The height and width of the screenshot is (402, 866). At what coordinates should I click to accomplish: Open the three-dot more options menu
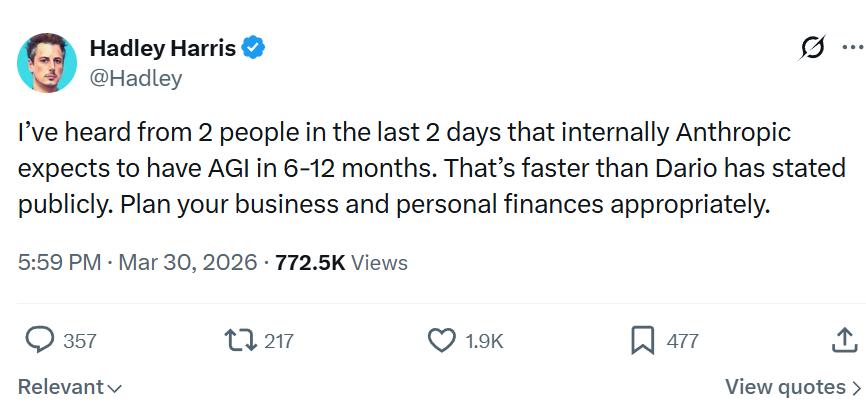(853, 47)
